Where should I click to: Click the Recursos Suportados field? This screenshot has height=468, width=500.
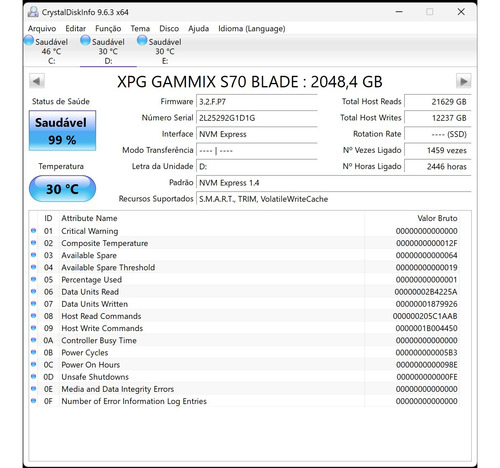pyautogui.click(x=334, y=199)
